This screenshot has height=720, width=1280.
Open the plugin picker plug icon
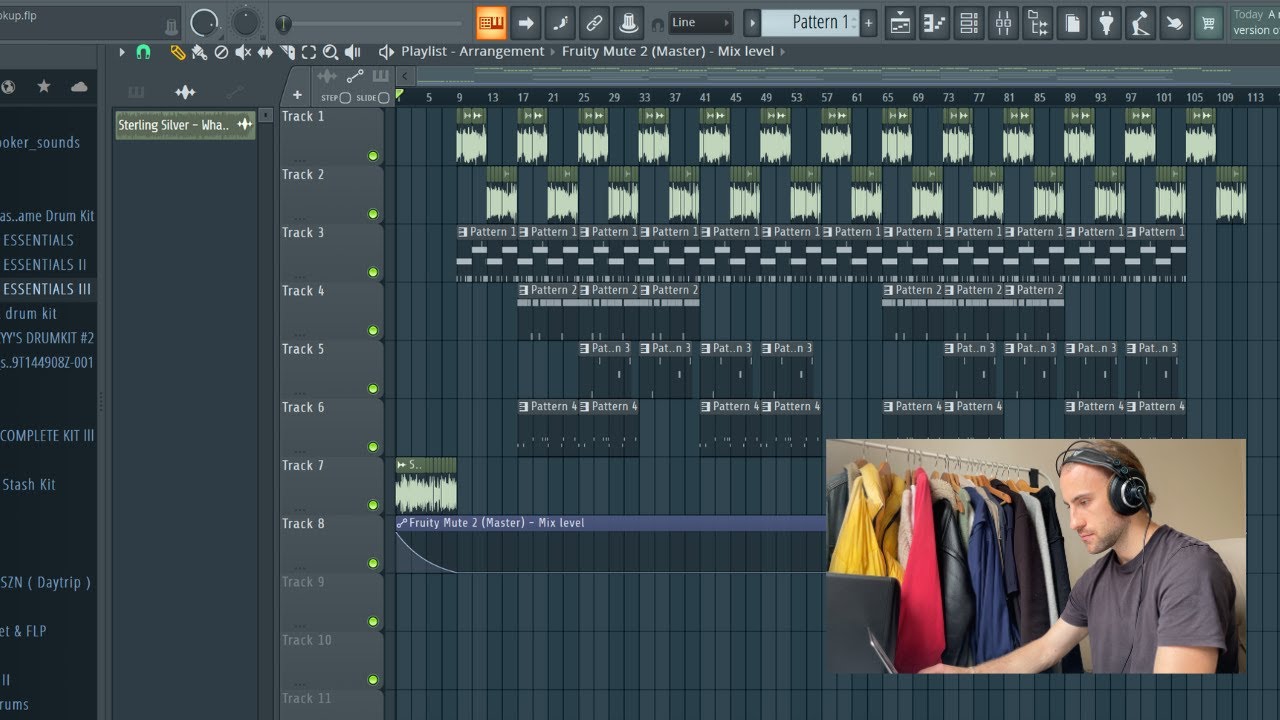click(1107, 22)
